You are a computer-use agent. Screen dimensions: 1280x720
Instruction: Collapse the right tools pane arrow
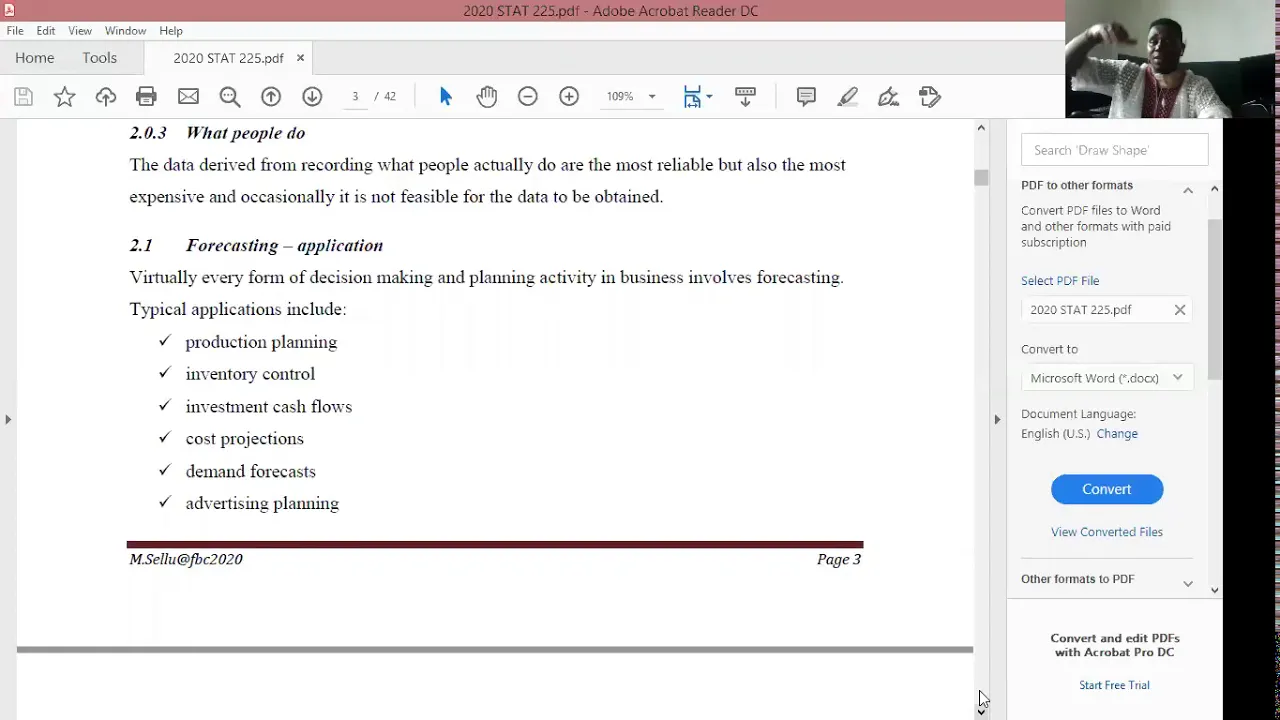click(x=997, y=420)
